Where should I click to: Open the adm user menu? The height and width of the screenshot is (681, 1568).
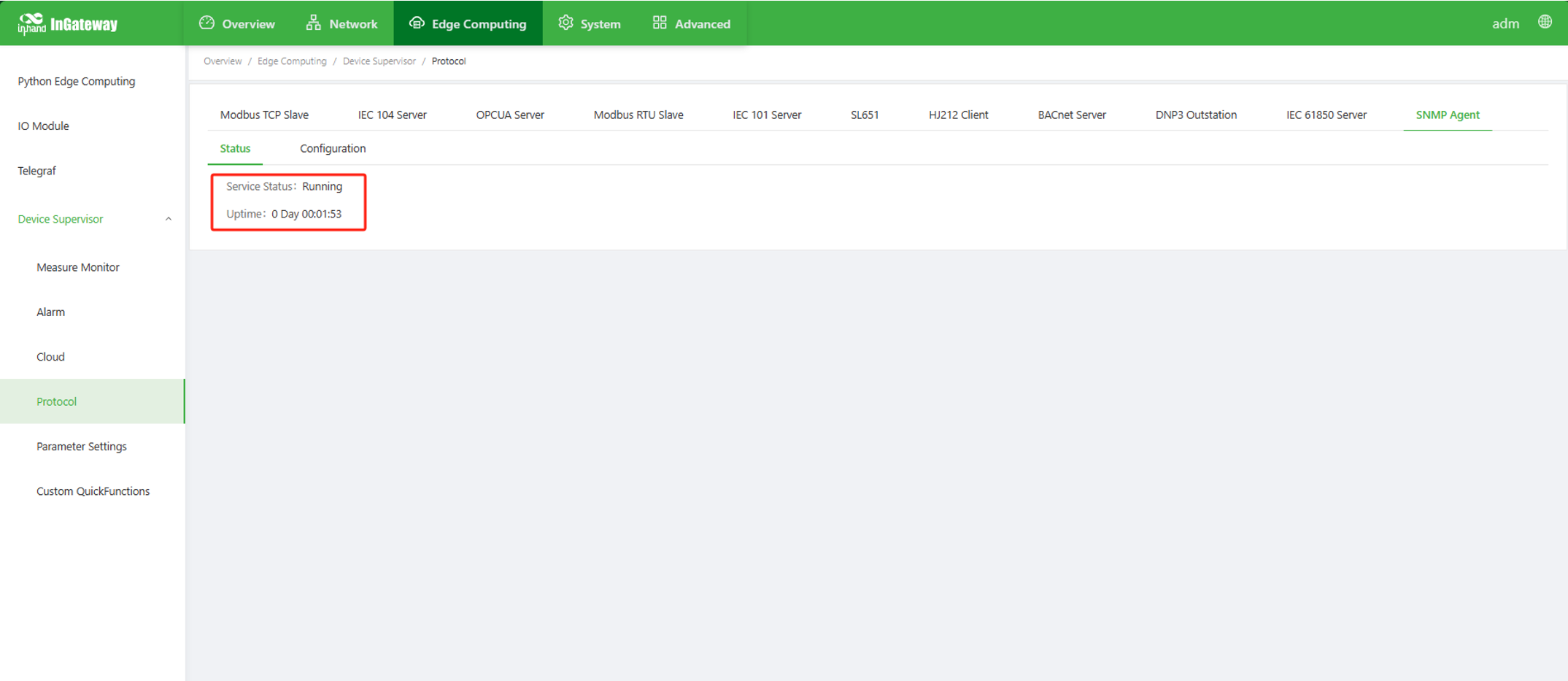(1505, 23)
